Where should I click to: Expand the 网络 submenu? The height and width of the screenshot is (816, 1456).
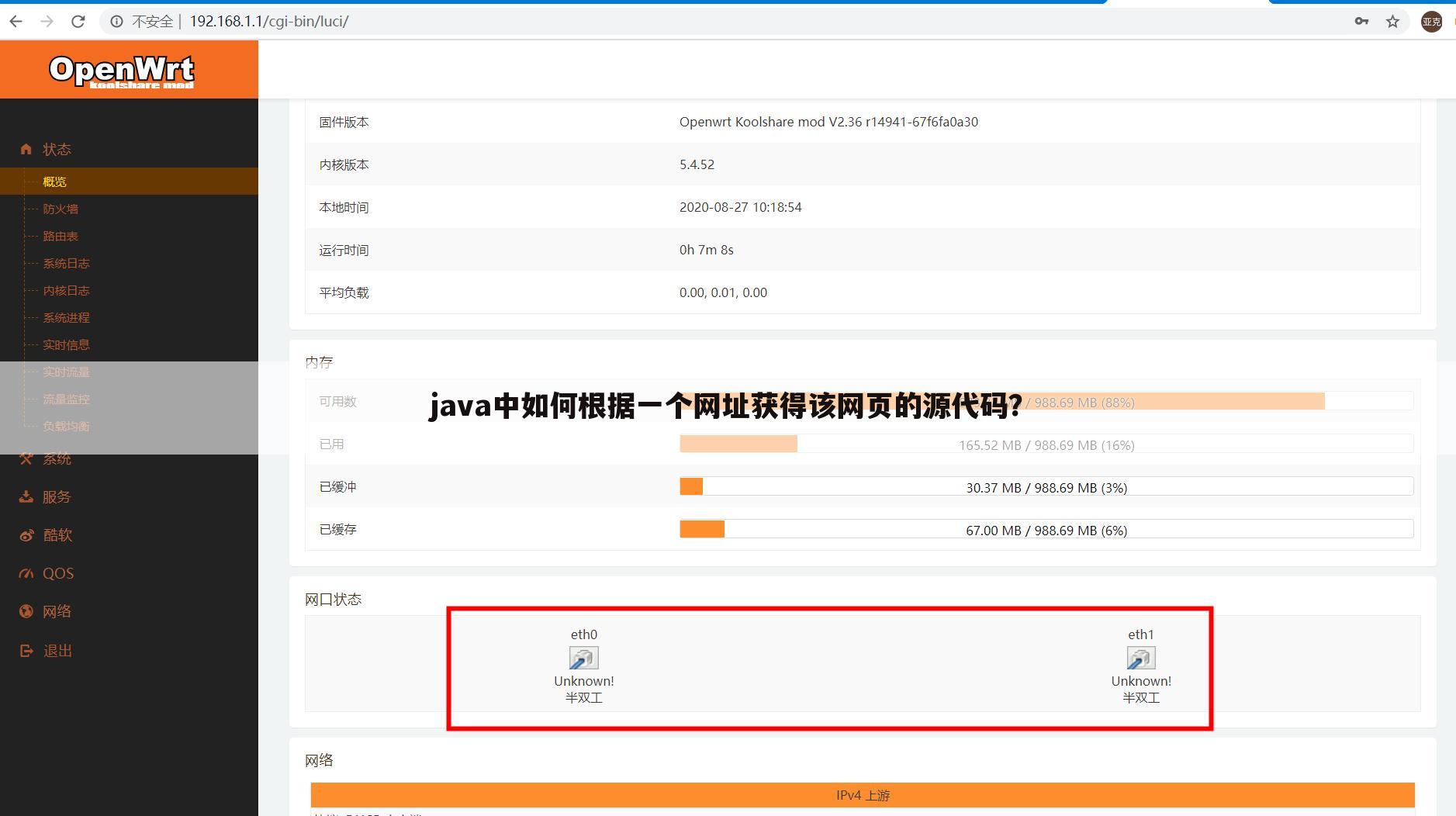tap(57, 611)
